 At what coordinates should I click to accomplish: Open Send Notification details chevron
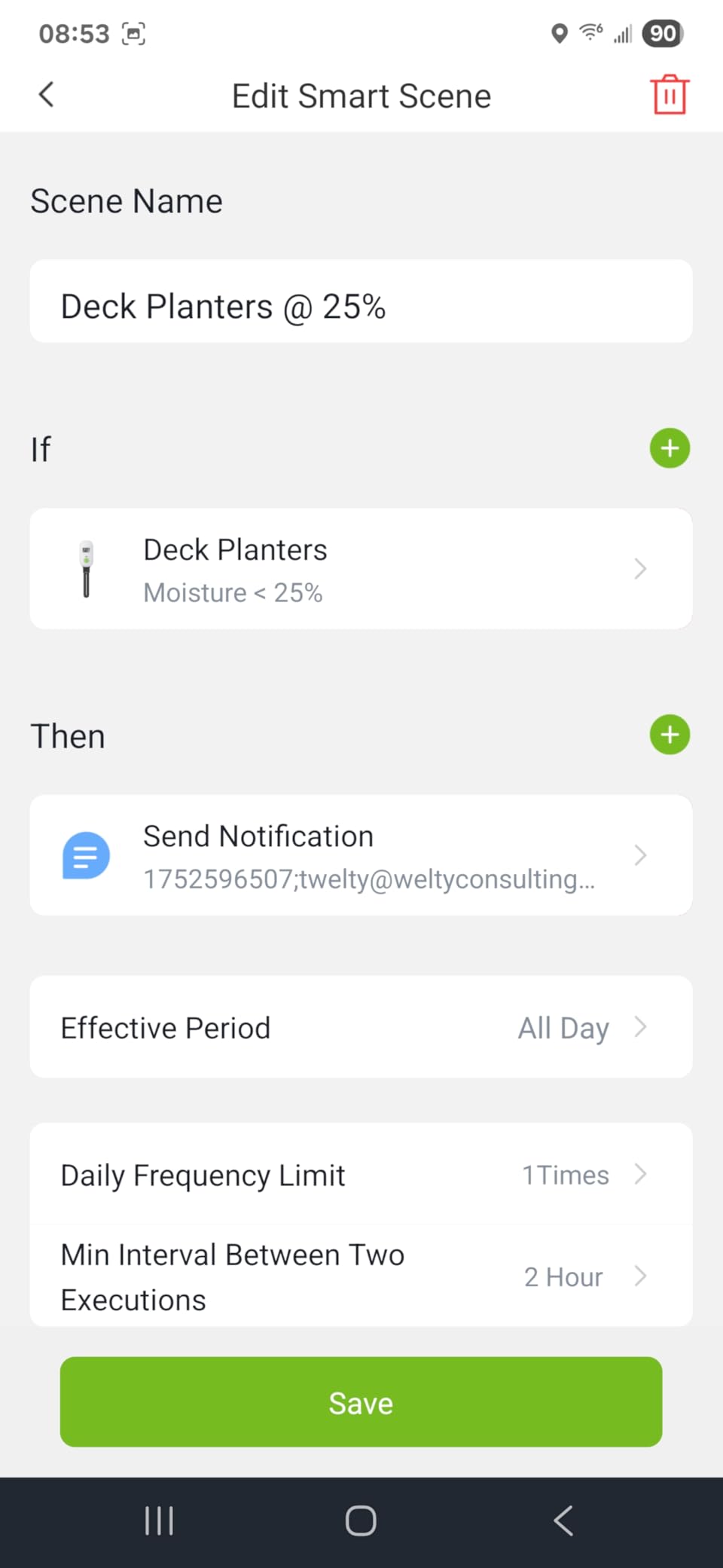tap(640, 855)
